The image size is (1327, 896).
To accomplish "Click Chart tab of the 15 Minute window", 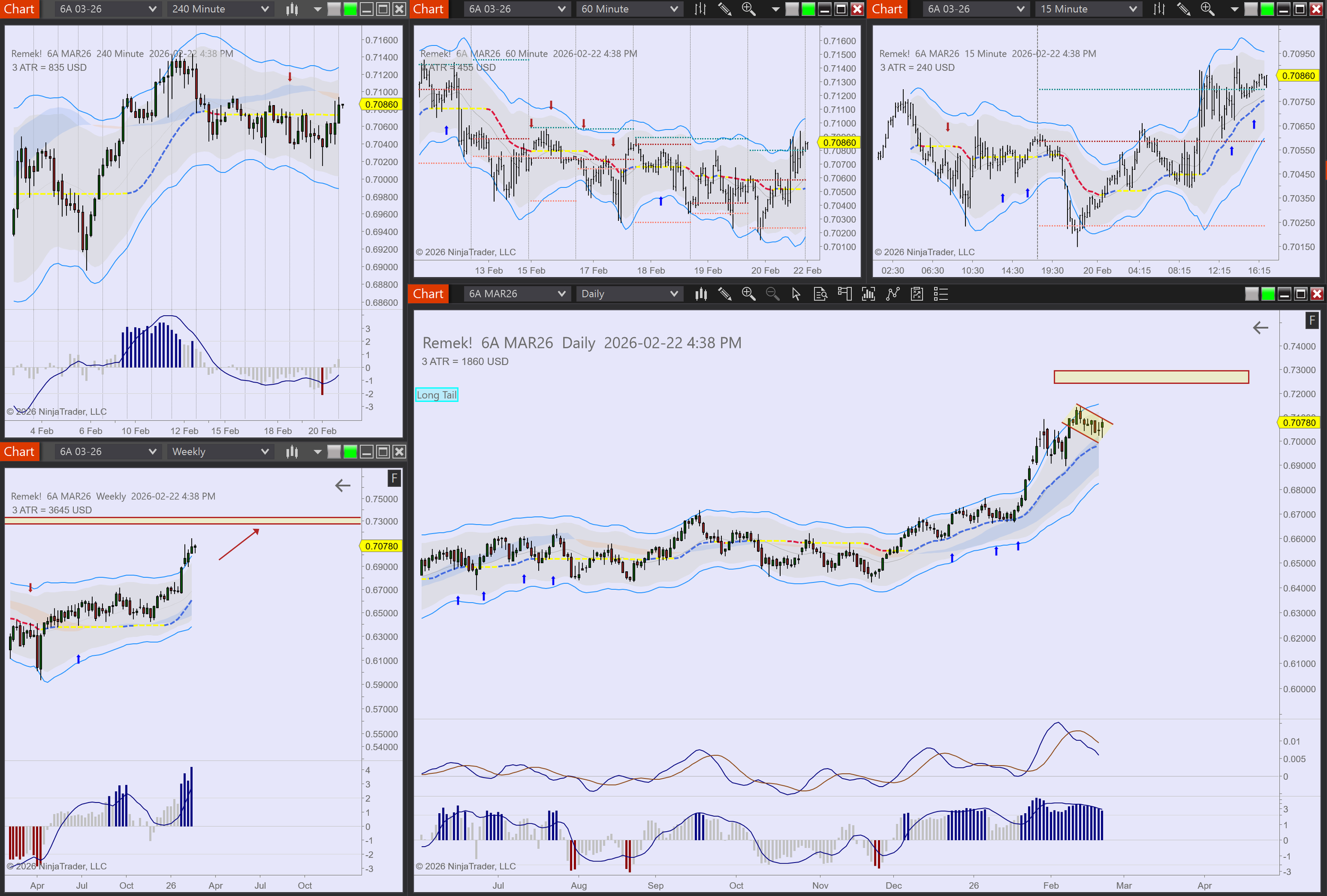I will coord(887,9).
